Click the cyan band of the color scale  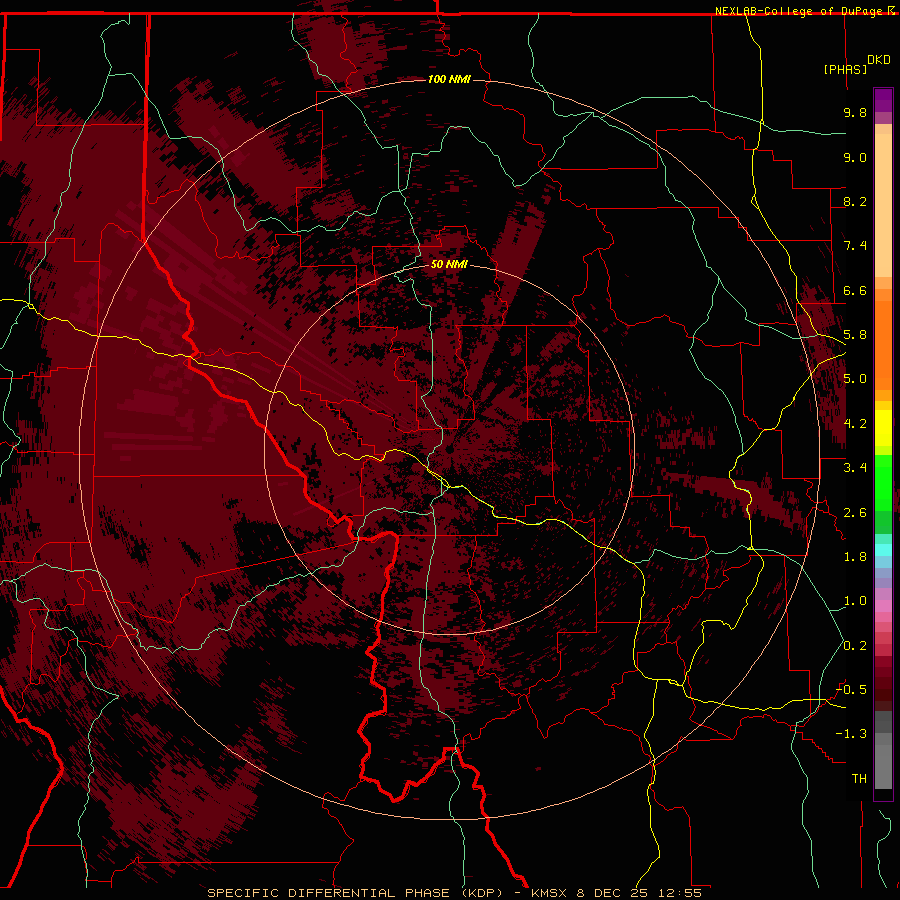(883, 550)
